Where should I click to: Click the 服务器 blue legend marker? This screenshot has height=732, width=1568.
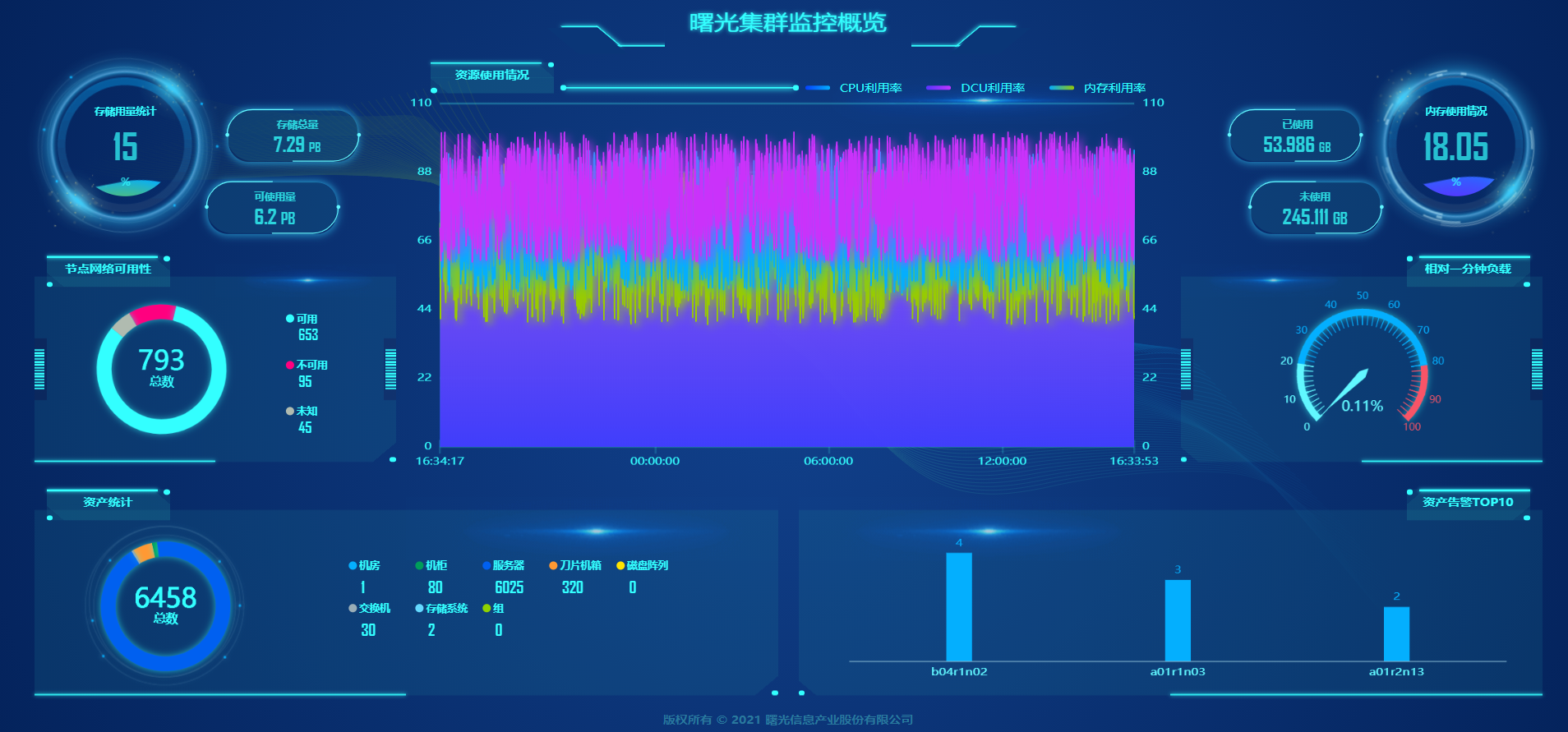487,565
